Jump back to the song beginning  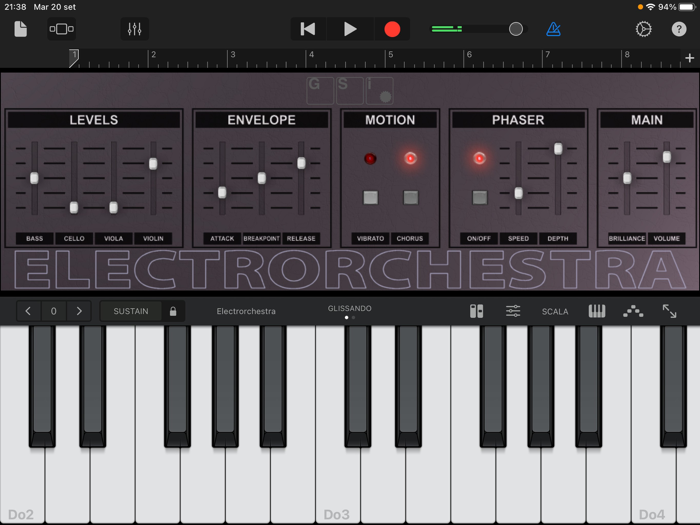pos(308,29)
